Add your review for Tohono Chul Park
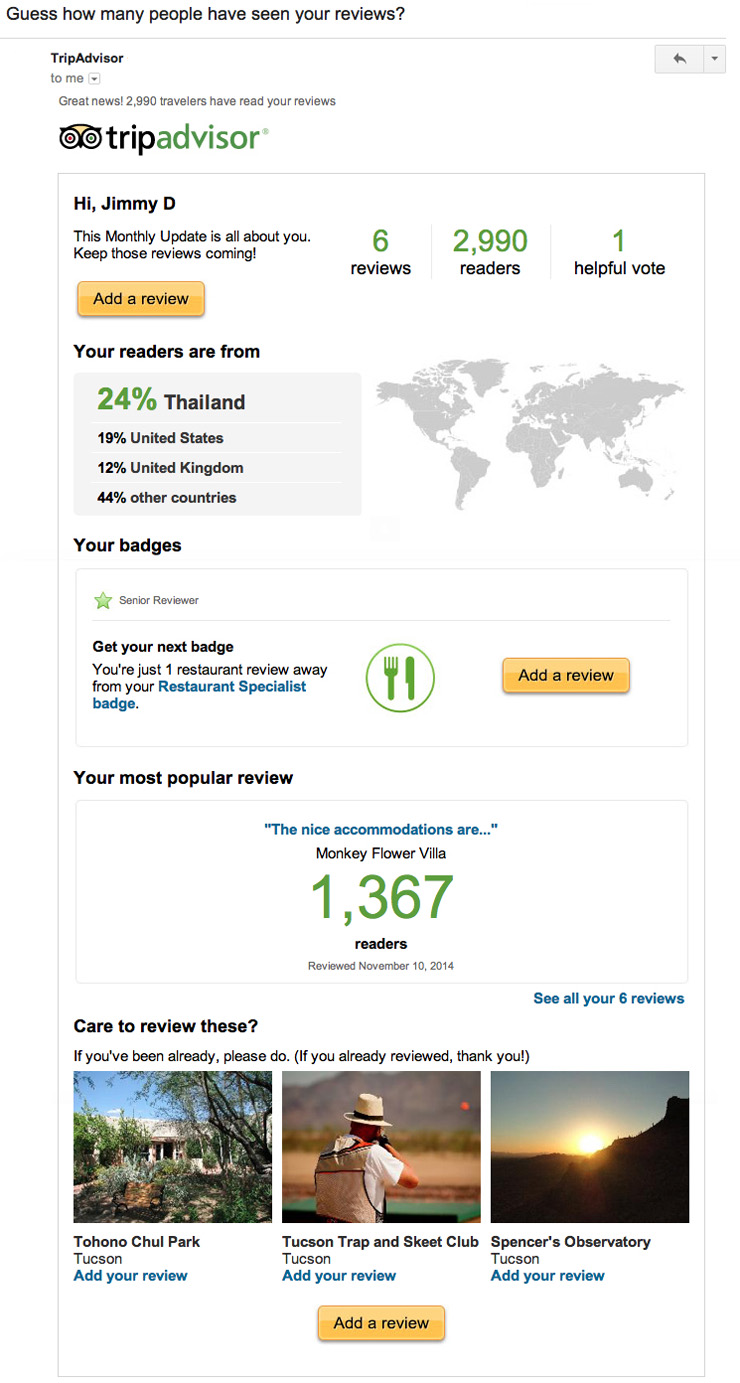The width and height of the screenshot is (740, 1383). [x=131, y=1276]
